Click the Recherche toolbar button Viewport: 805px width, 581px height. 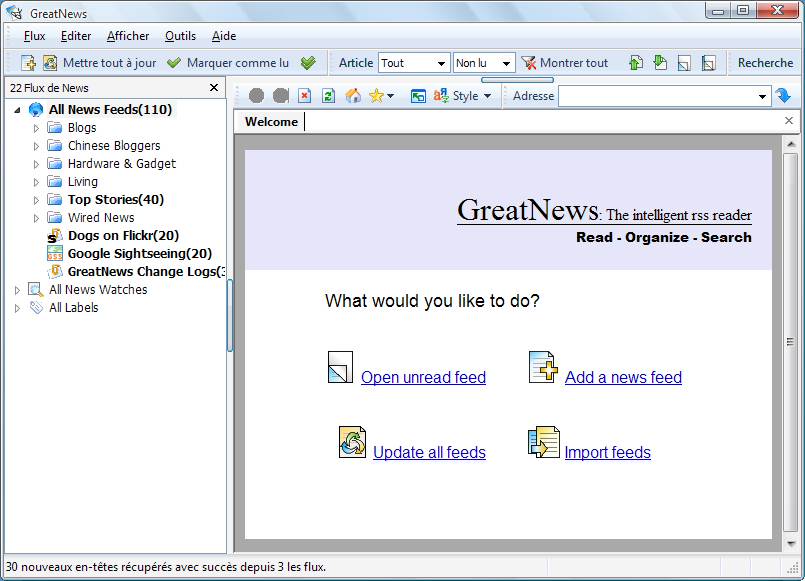[765, 63]
